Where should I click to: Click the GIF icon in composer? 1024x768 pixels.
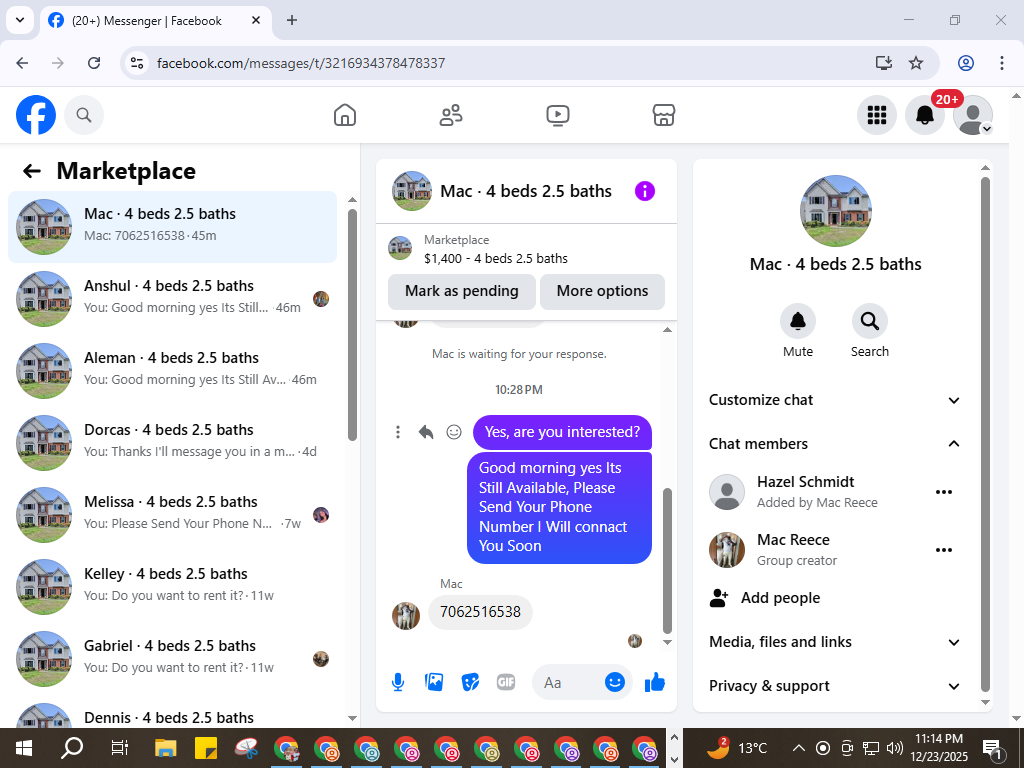[x=506, y=682]
